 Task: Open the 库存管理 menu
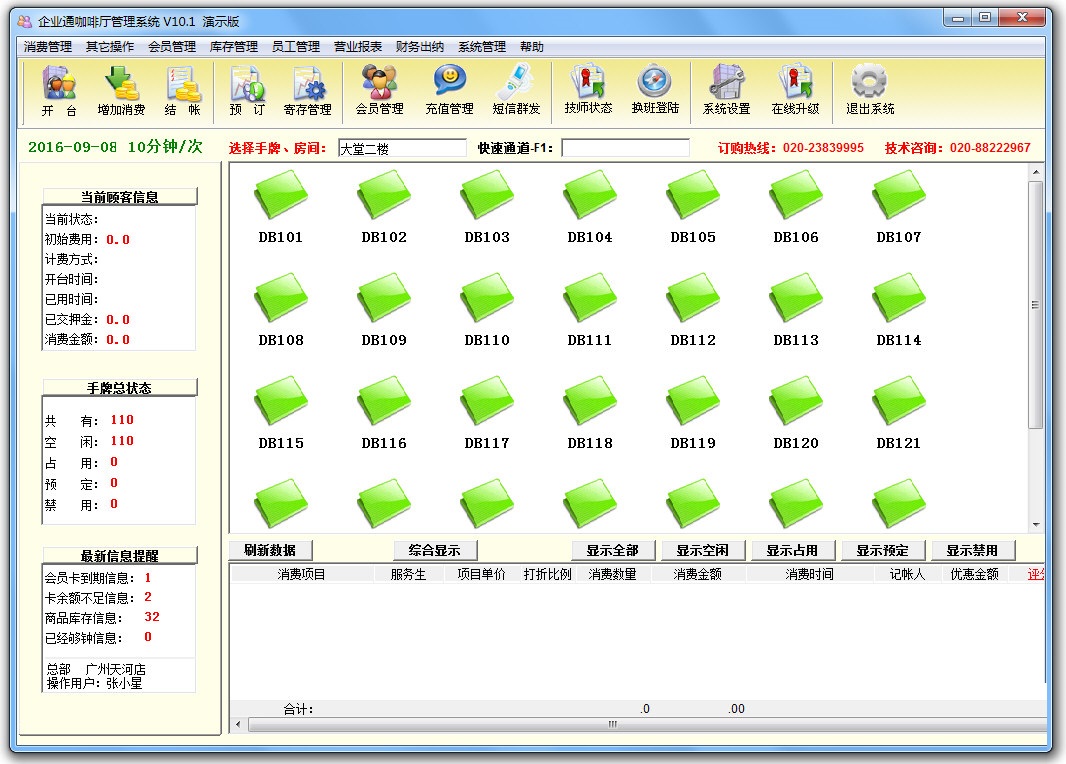pyautogui.click(x=234, y=47)
